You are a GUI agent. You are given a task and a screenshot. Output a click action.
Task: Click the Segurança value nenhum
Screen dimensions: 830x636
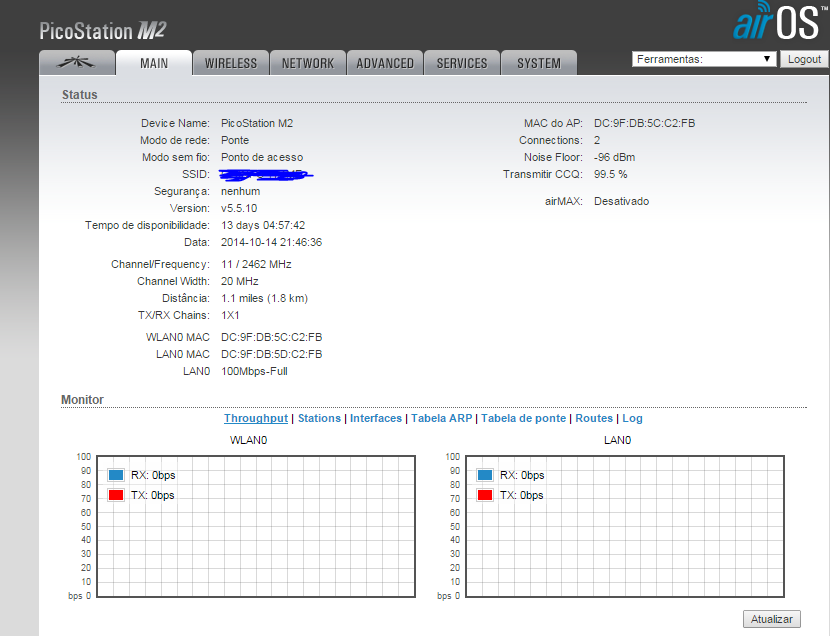pos(240,191)
